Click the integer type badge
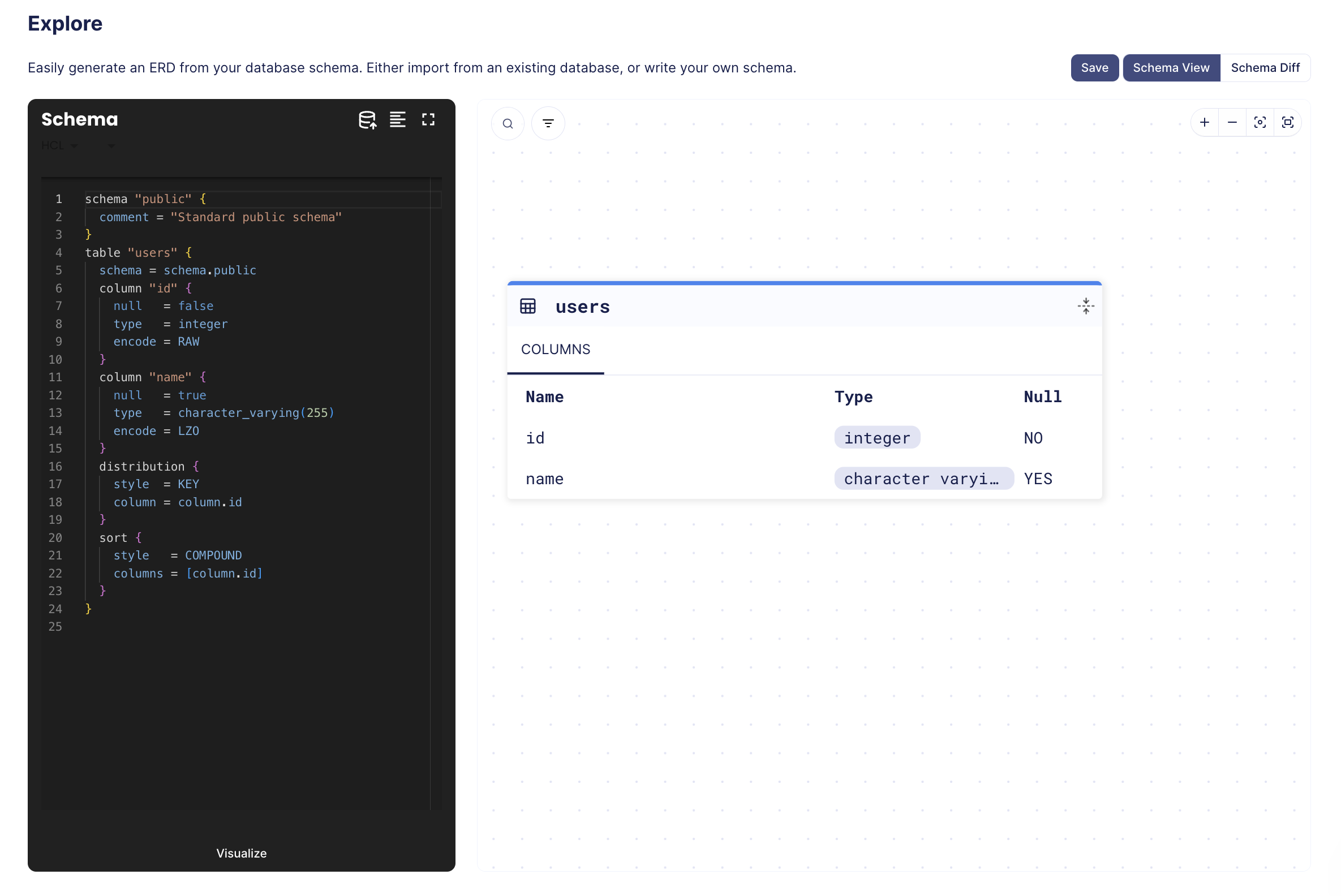Screen dimensions: 1341x896 (876, 438)
